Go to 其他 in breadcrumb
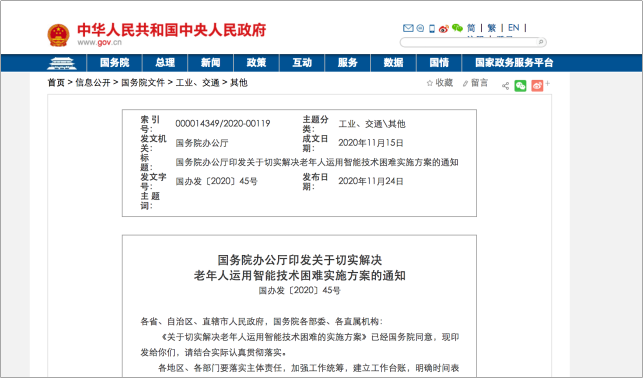643x378 pixels. click(x=239, y=83)
